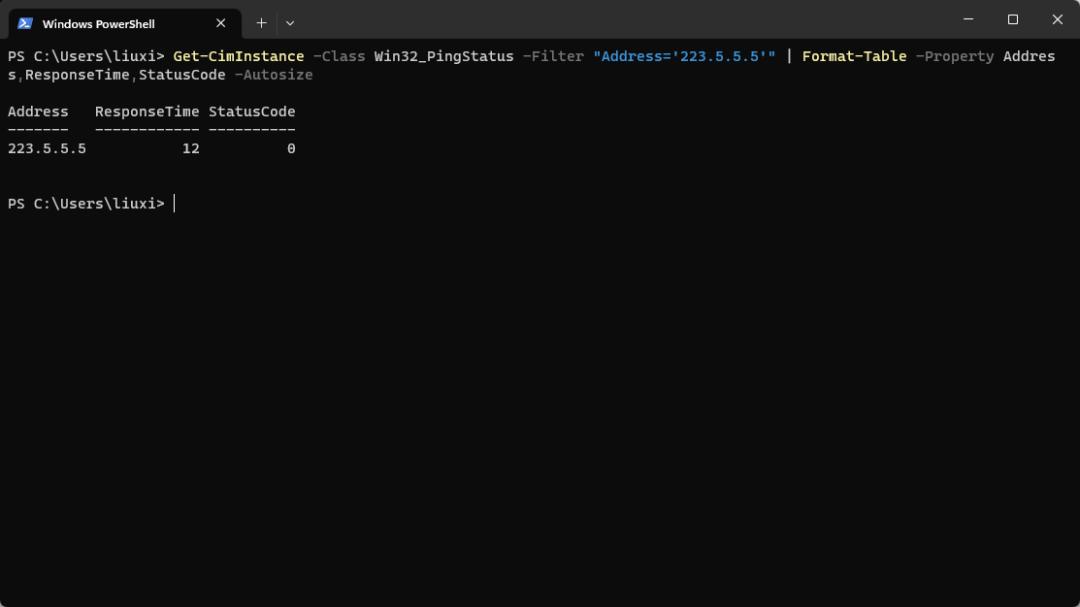The height and width of the screenshot is (607, 1080).
Task: Click the -Filter parameter
Action: point(553,56)
